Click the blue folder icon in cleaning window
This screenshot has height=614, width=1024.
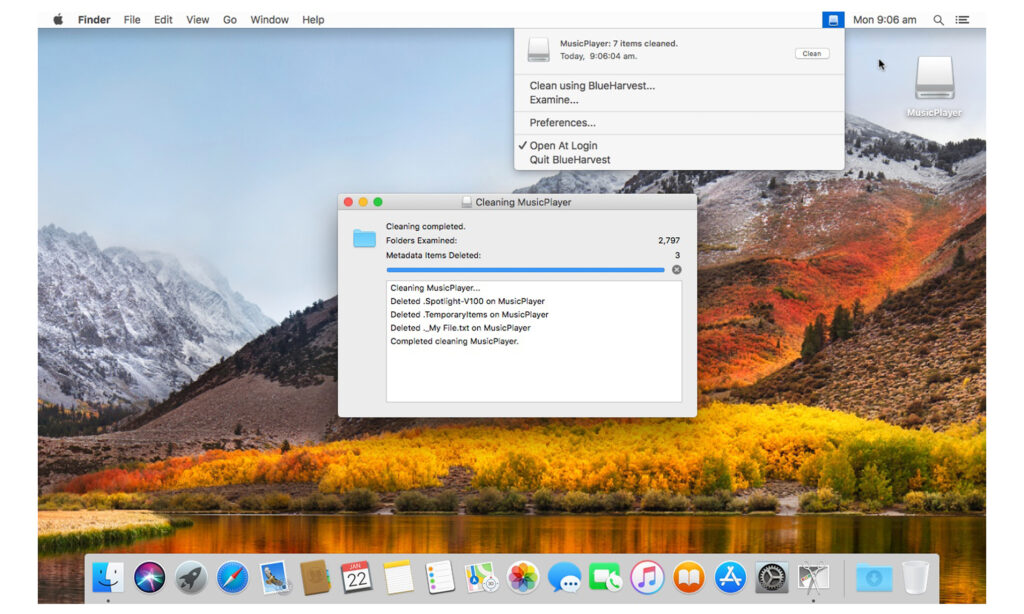pos(364,238)
